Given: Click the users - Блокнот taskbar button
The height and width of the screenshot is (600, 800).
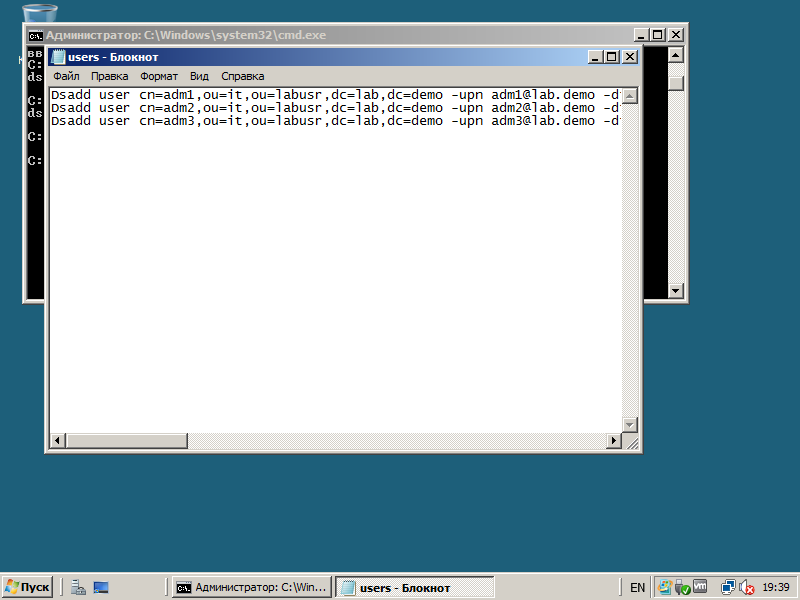Looking at the screenshot, I should (x=414, y=587).
